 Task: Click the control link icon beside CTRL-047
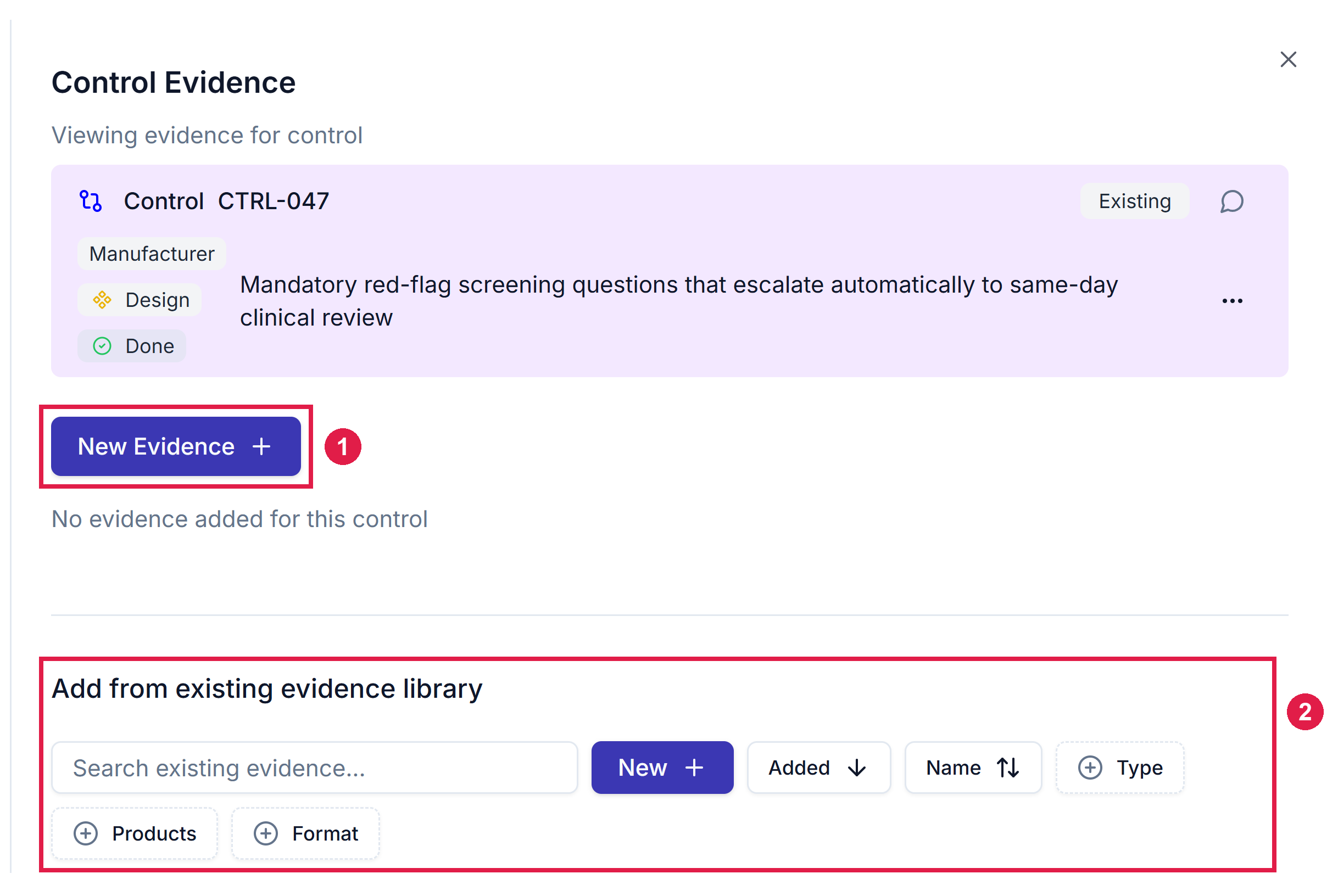90,201
